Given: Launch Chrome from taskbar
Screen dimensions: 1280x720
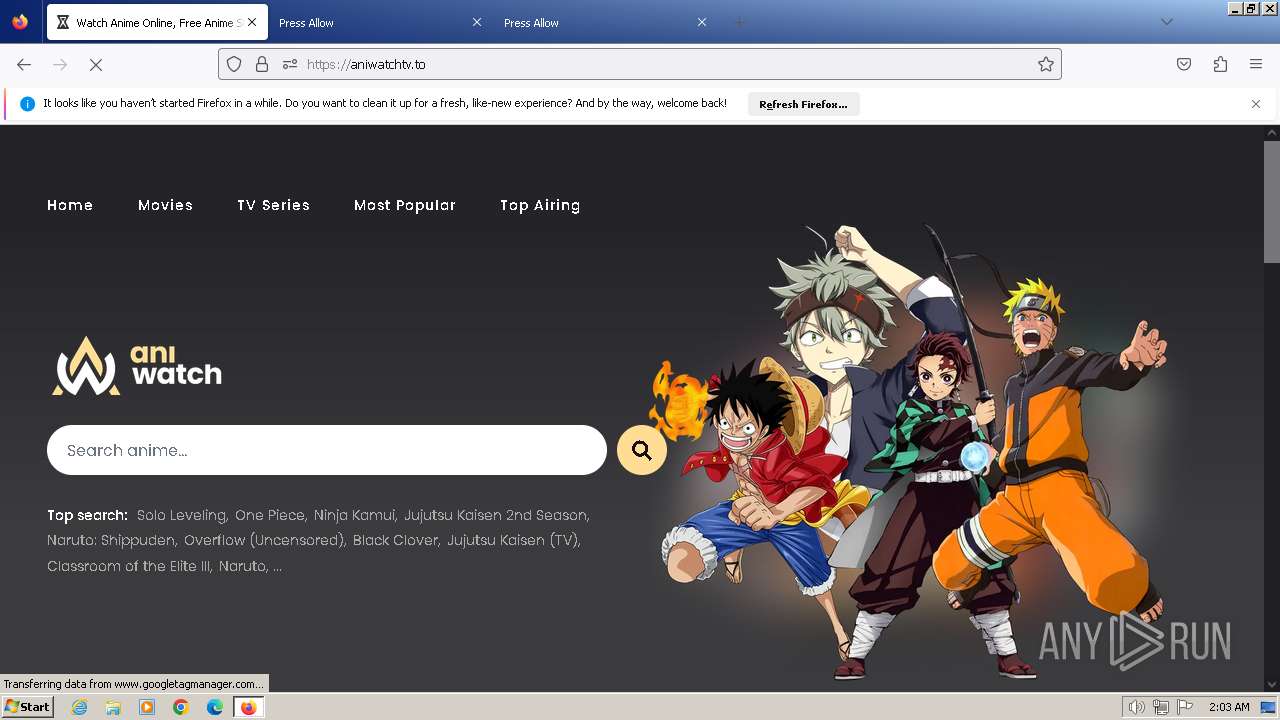Looking at the screenshot, I should (x=181, y=707).
